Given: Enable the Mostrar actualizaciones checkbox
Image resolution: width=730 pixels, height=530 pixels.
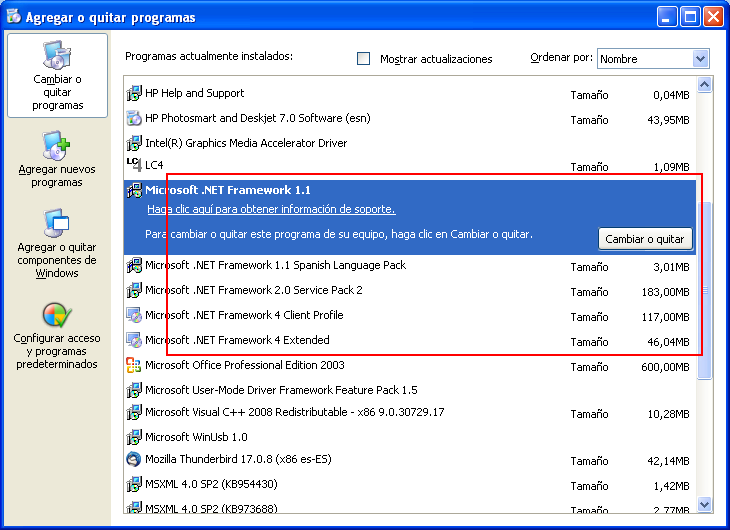Looking at the screenshot, I should [364, 59].
